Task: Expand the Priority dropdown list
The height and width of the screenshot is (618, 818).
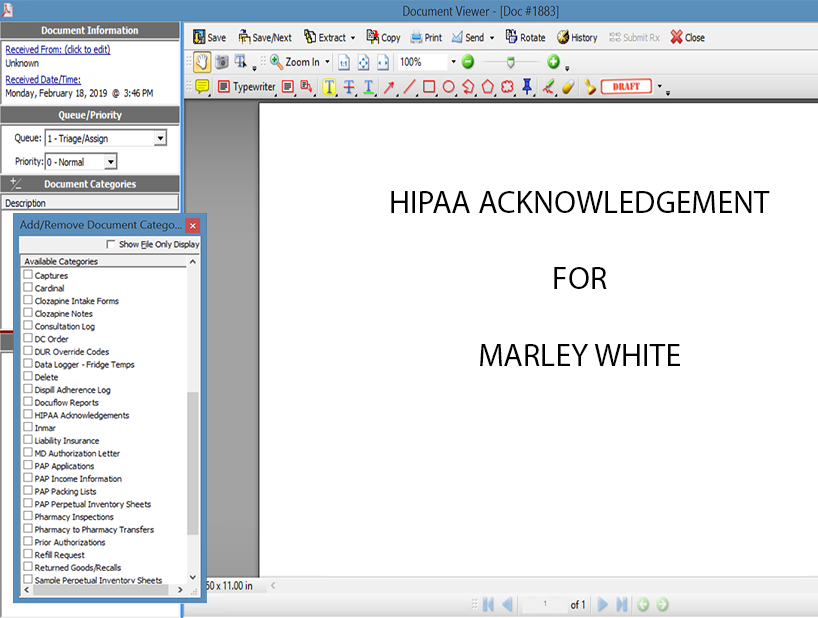Action: point(111,162)
